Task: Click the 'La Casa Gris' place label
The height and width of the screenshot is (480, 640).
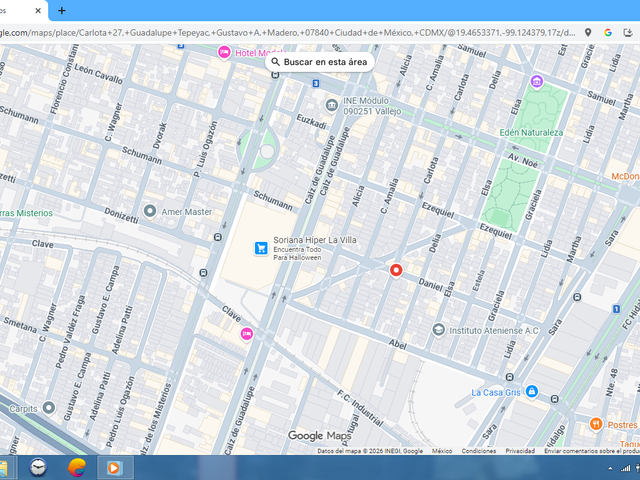Action: (496, 393)
